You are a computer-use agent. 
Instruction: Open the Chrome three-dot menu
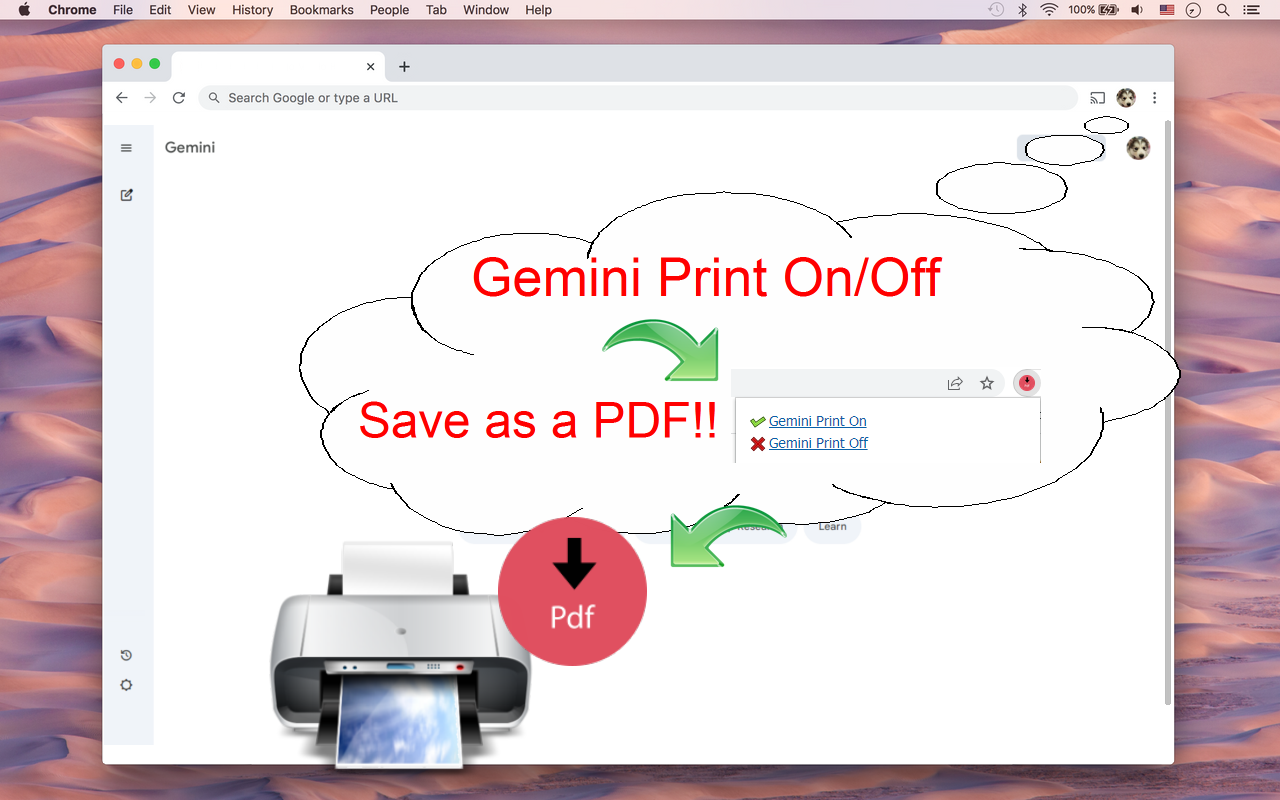(x=1155, y=97)
